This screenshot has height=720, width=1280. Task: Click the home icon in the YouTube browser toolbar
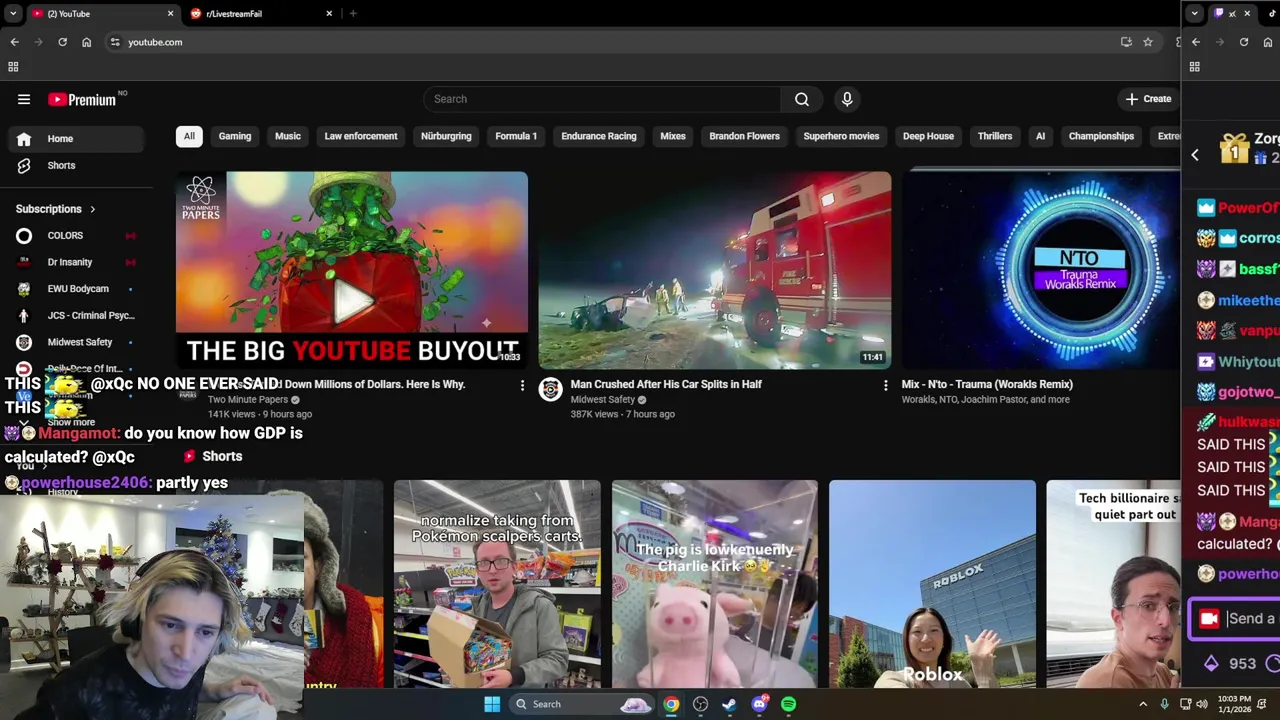pos(86,42)
